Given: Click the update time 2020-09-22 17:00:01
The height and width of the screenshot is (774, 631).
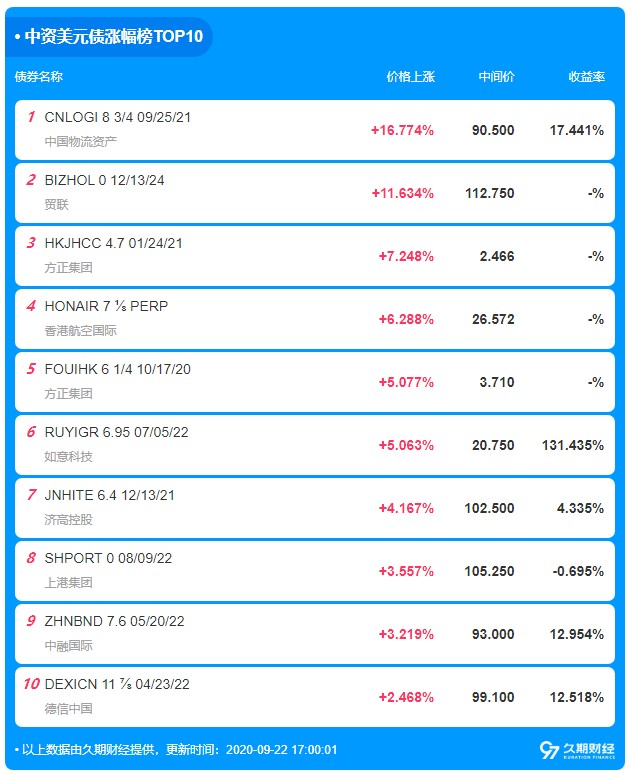Looking at the screenshot, I should pos(281,750).
